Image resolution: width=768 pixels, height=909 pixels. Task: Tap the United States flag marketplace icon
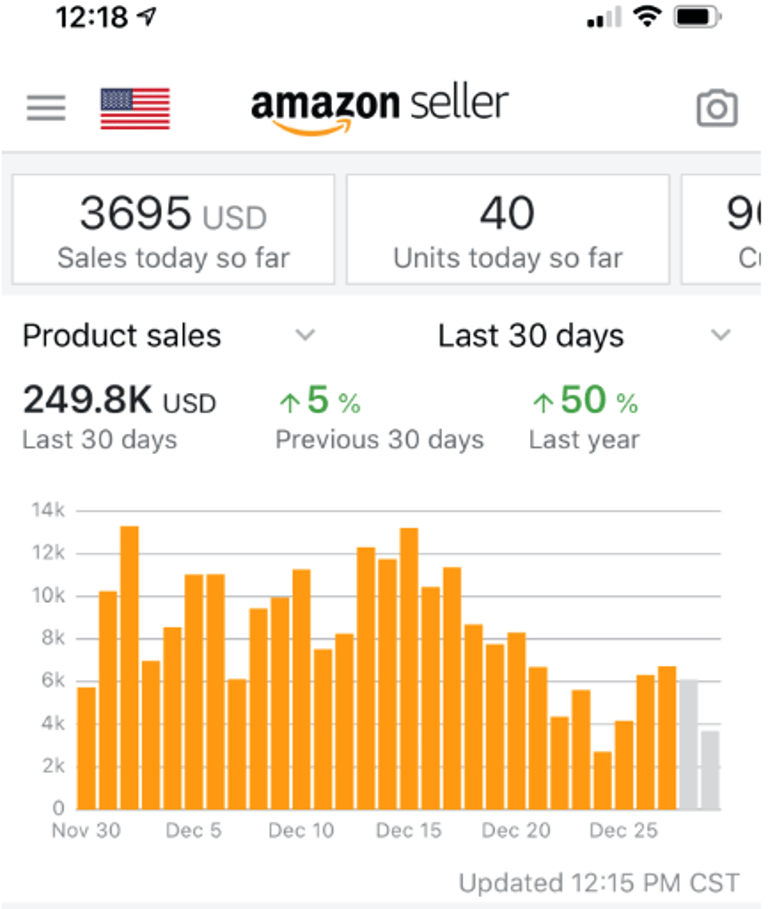pyautogui.click(x=135, y=108)
